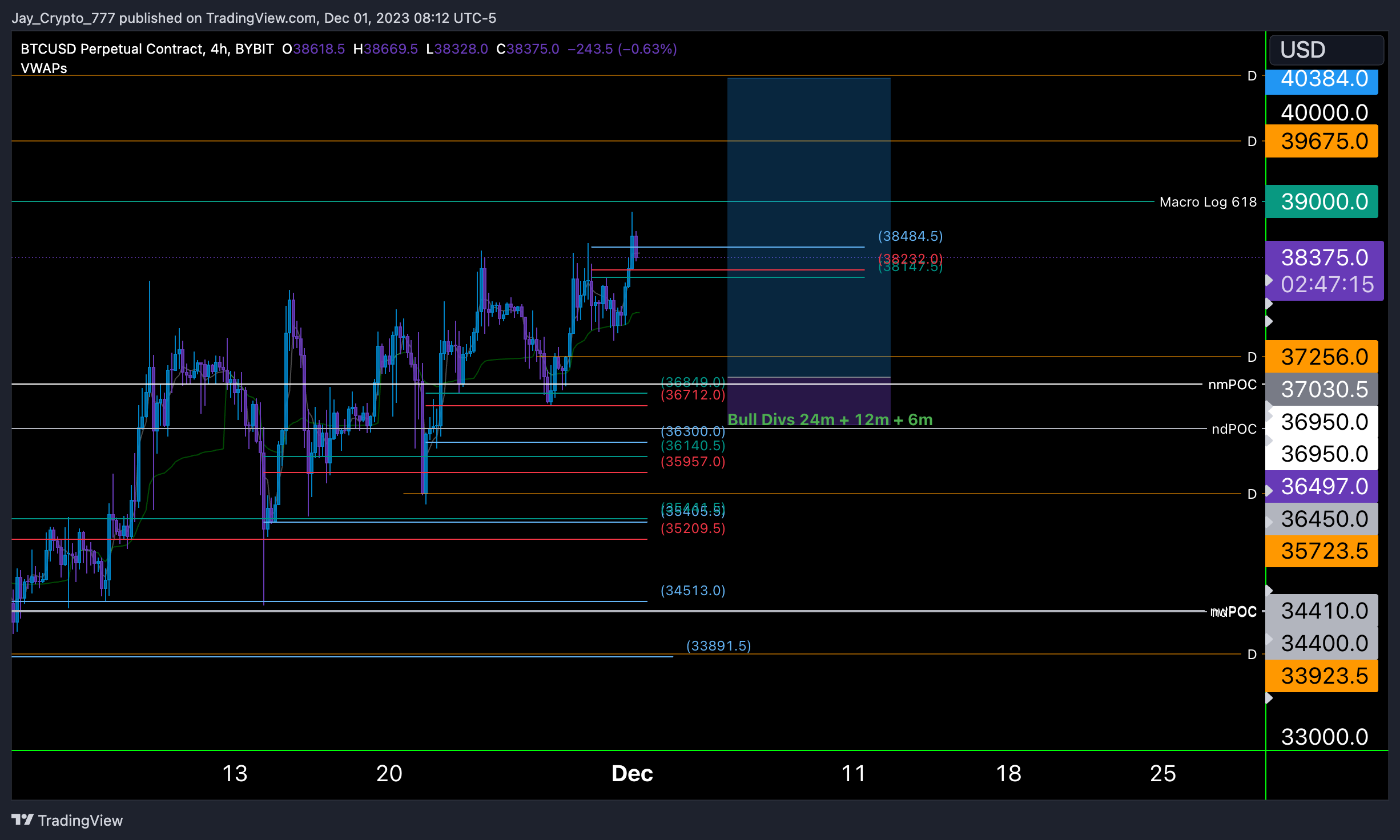Click the 33000.0 price scale value
This screenshot has width=1400, height=840.
pos(1325,737)
